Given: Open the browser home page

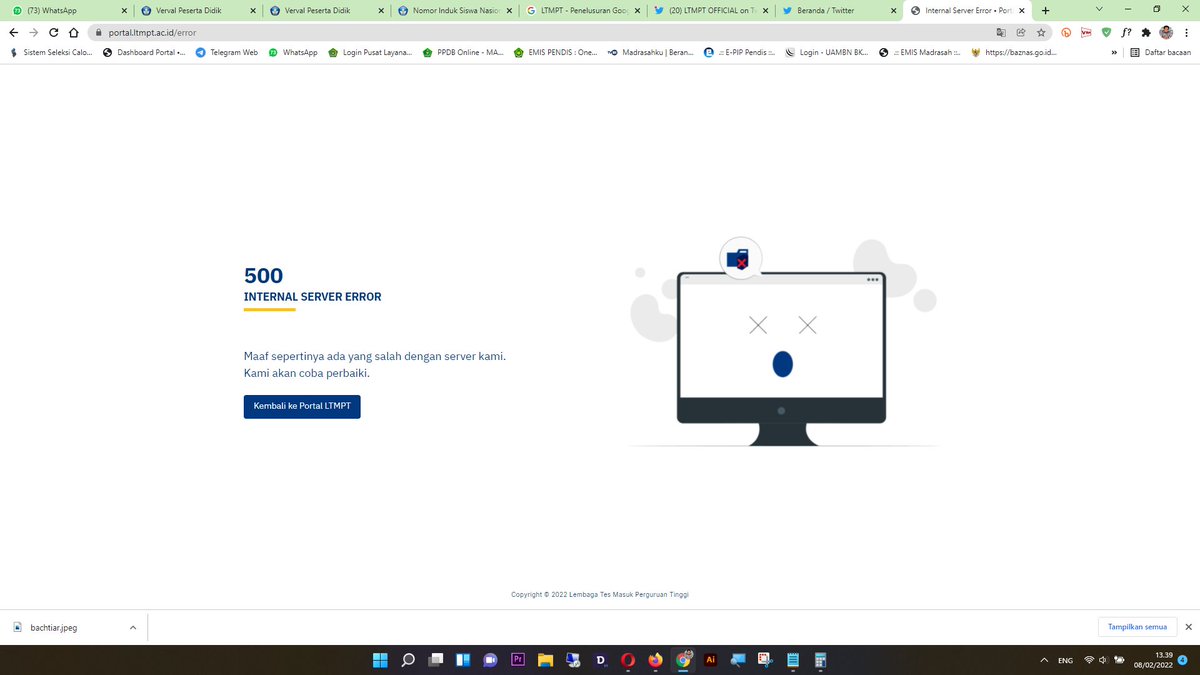Looking at the screenshot, I should click(73, 32).
